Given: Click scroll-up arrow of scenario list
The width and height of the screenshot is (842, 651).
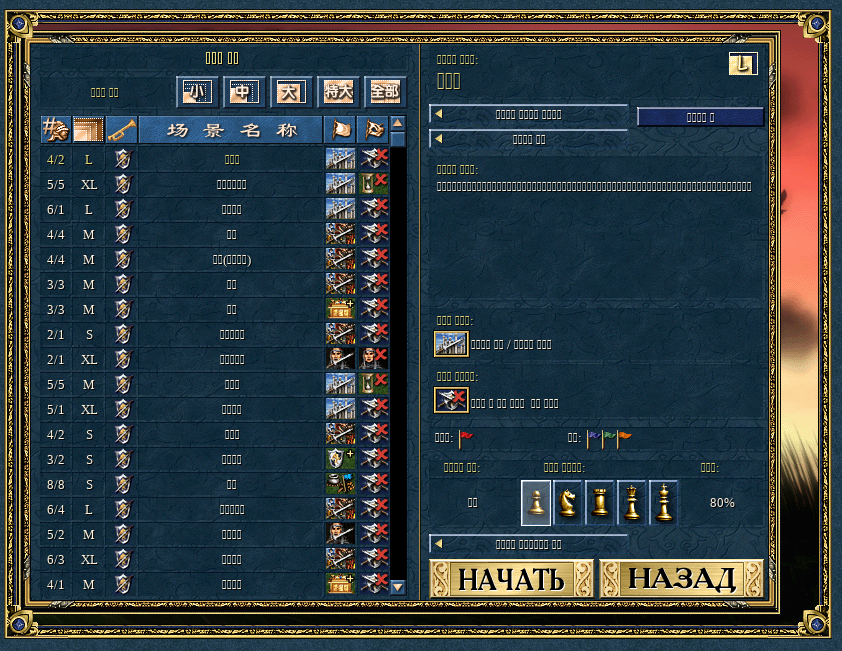Looking at the screenshot, I should pos(398,124).
